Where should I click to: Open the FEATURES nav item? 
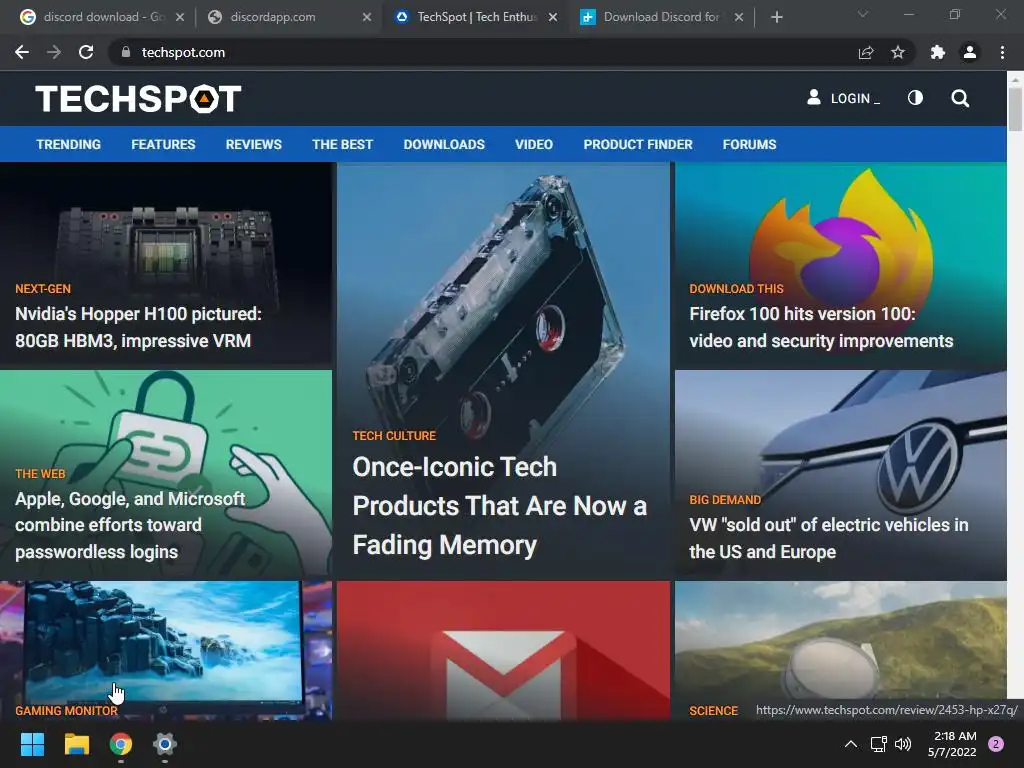coord(163,144)
